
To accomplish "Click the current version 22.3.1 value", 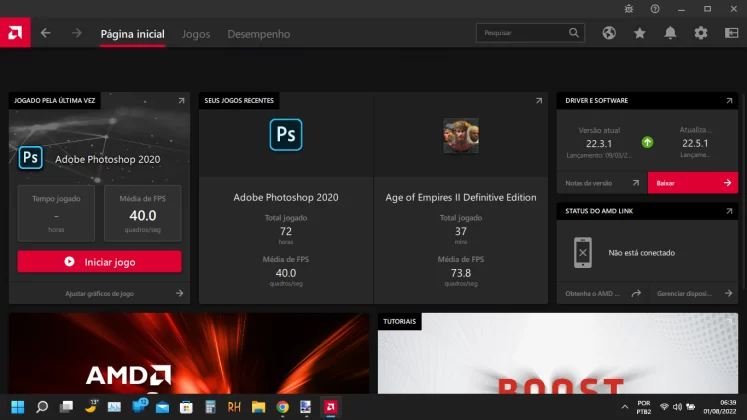I will 599,143.
